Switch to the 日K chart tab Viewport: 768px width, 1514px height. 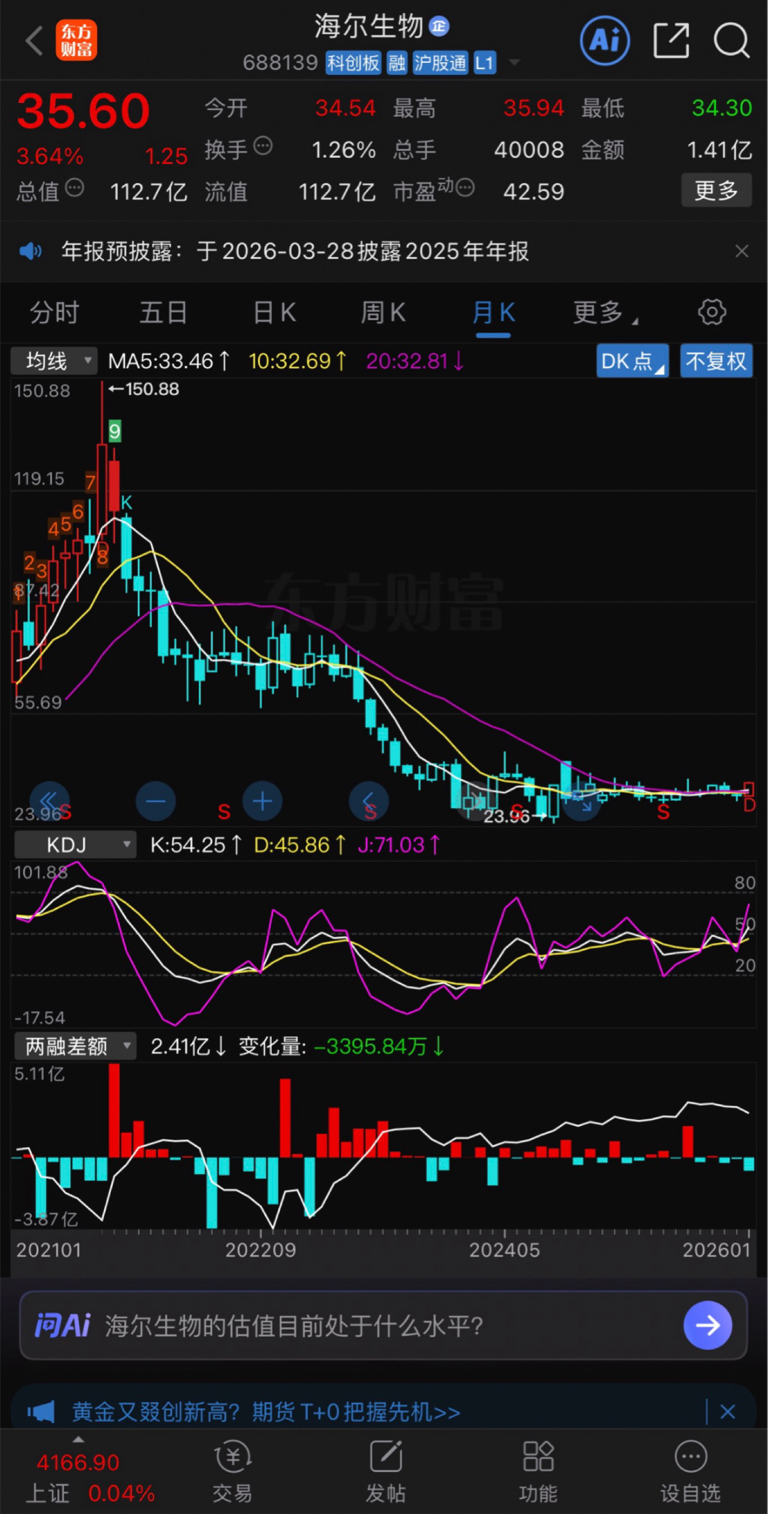coord(274,313)
